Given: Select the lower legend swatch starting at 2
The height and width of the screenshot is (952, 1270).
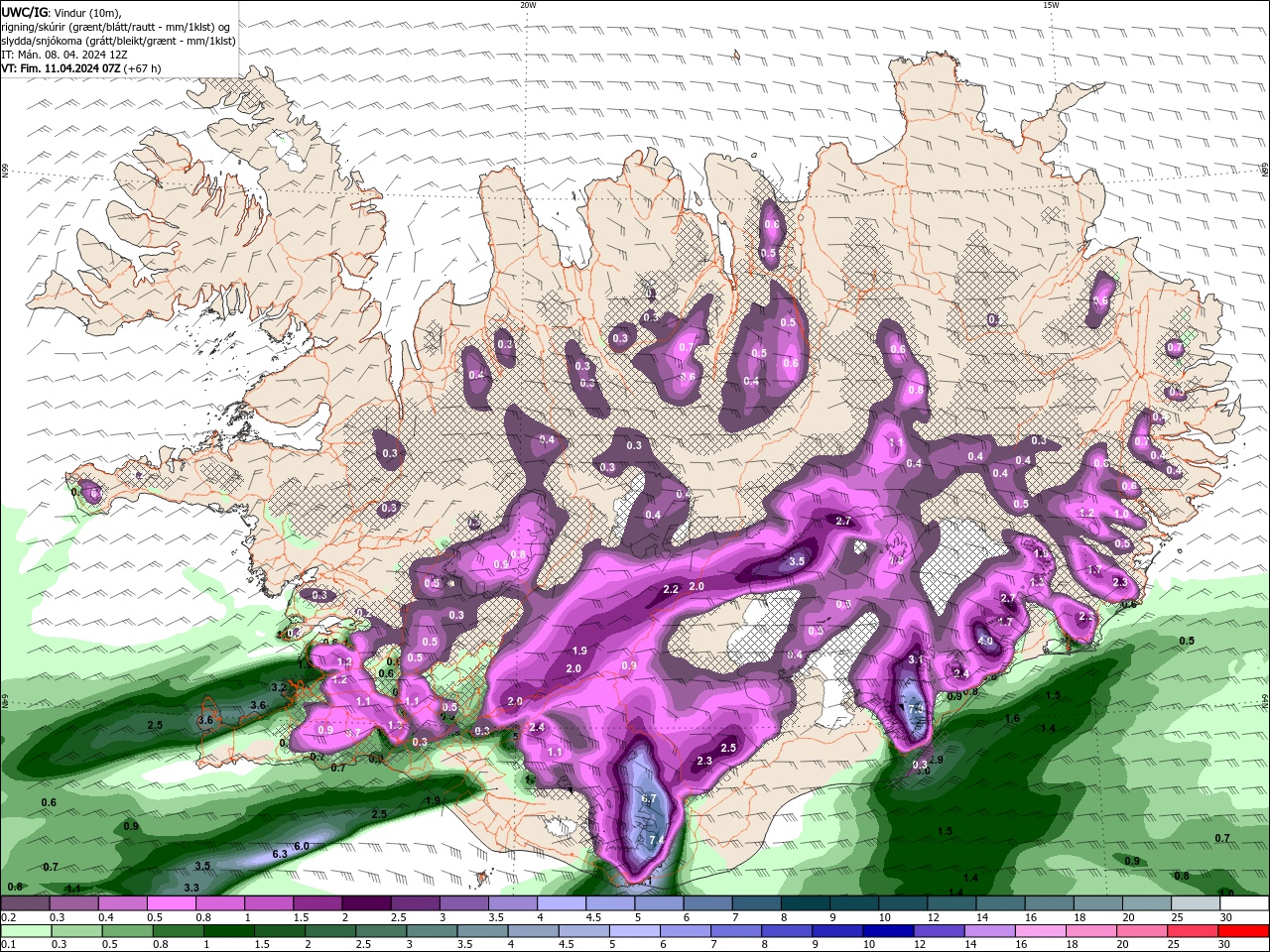Looking at the screenshot, I should pos(329,931).
